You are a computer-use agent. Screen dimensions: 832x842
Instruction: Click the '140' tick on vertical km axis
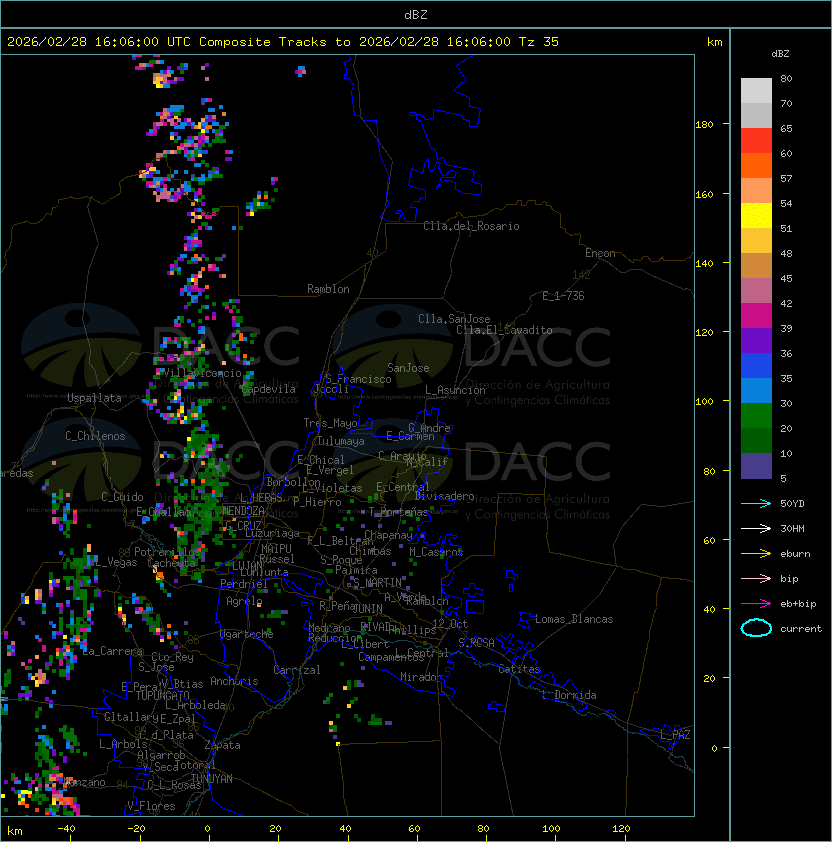pyautogui.click(x=704, y=263)
